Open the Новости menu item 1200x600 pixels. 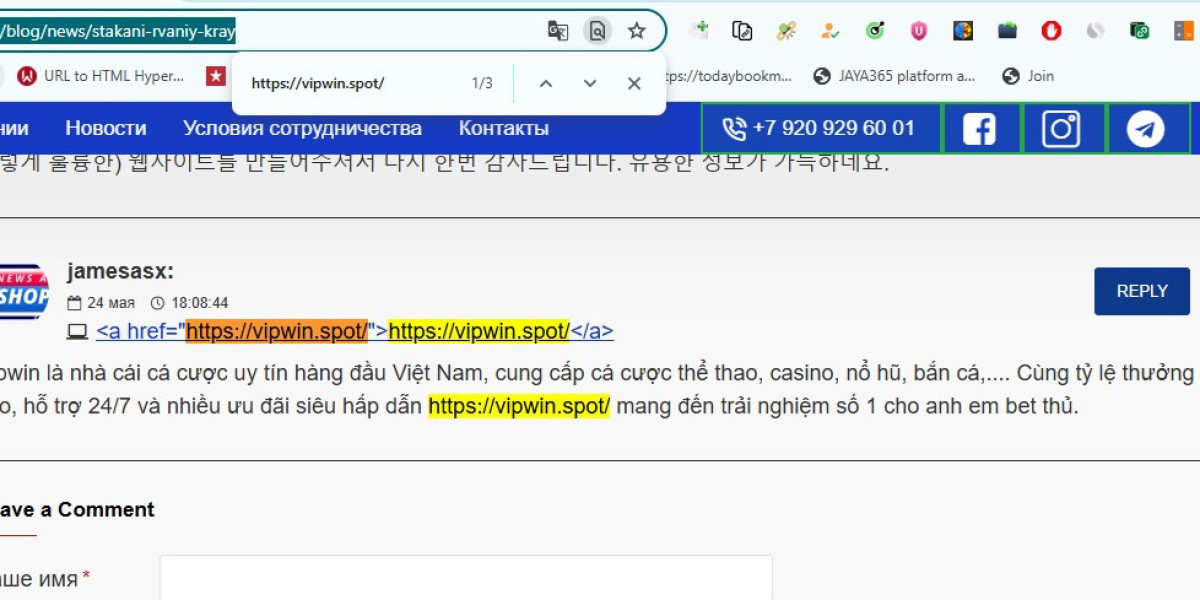(106, 128)
